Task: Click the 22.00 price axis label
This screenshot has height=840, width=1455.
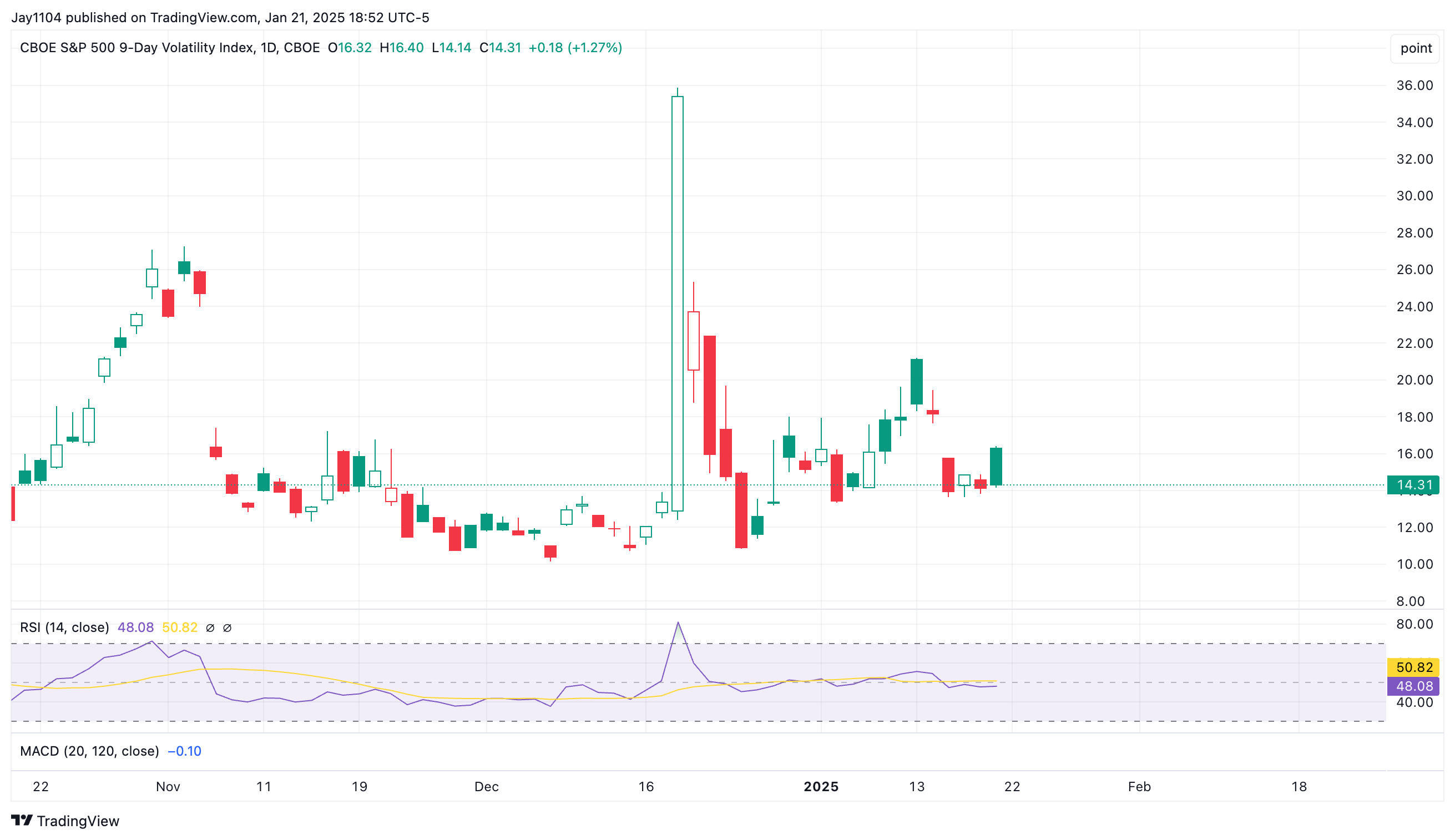Action: pos(1414,343)
